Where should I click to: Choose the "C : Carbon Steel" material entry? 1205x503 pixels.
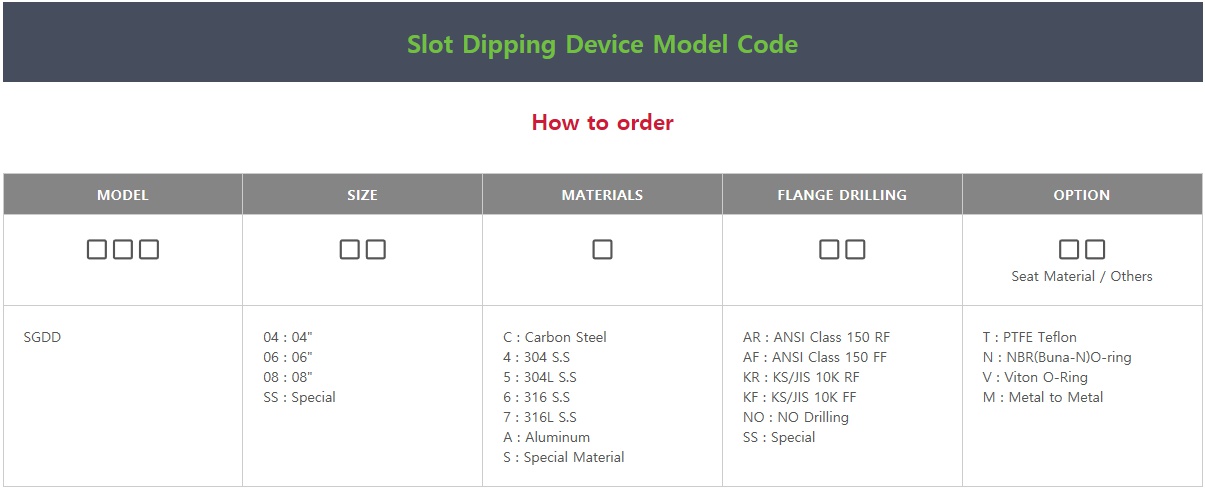tap(555, 337)
